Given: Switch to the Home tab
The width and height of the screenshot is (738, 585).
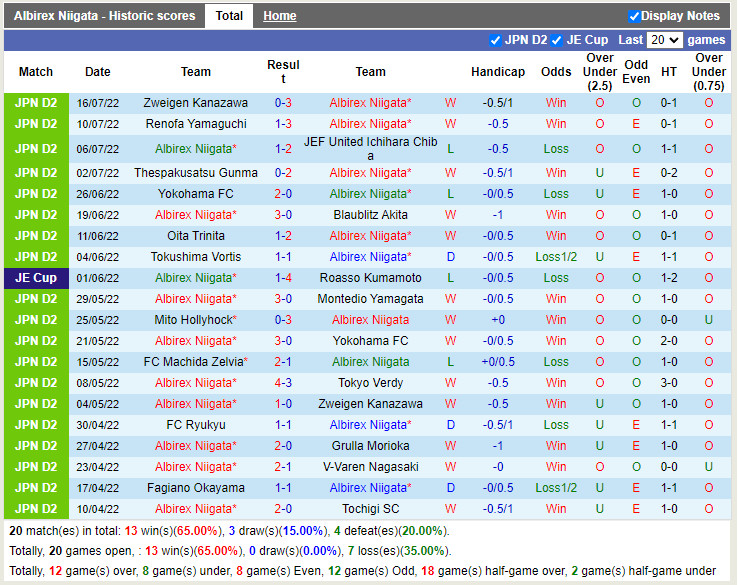Looking at the screenshot, I should click(280, 16).
